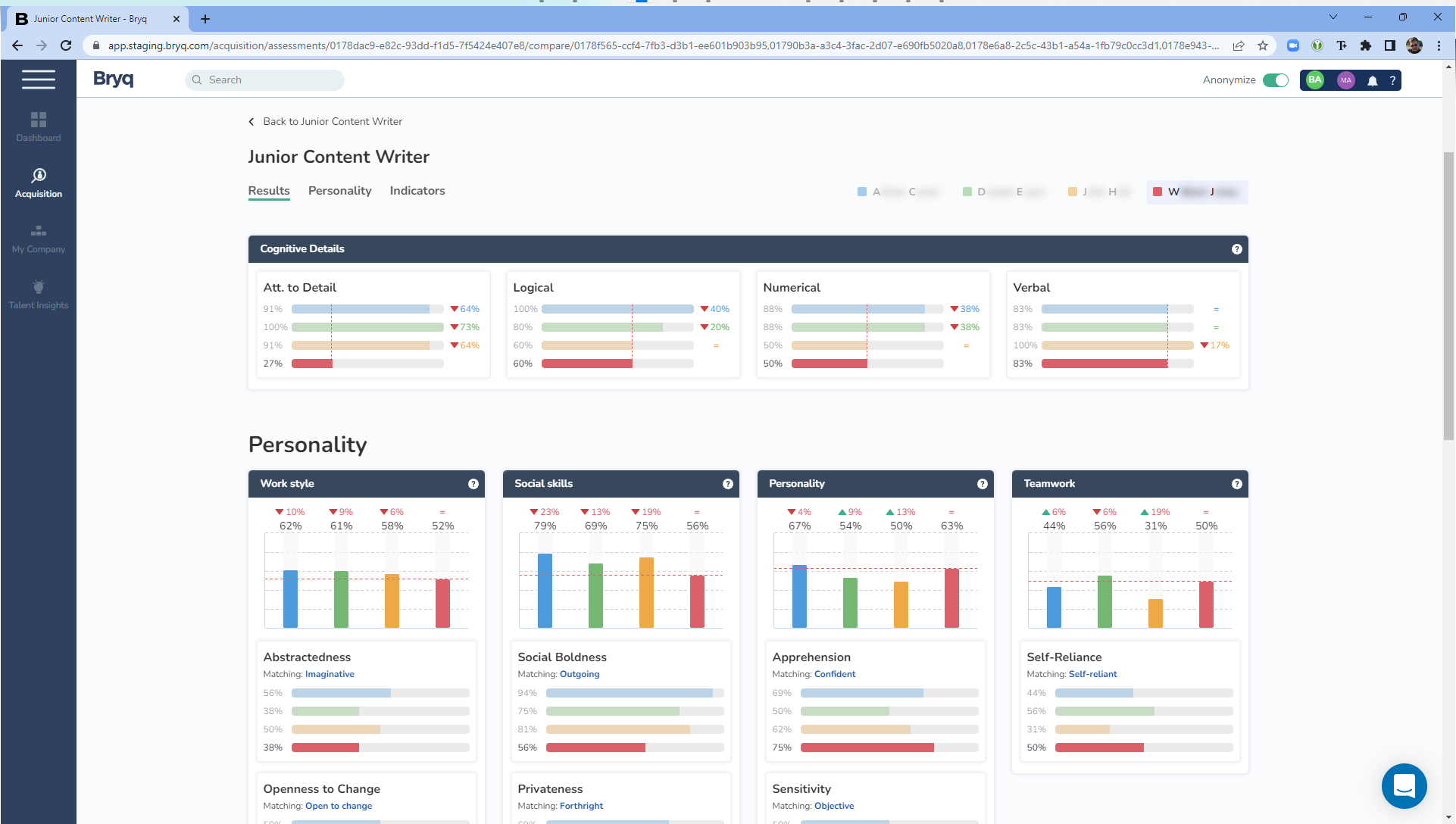
Task: Open the intercom chat bubble
Action: pos(1404,786)
